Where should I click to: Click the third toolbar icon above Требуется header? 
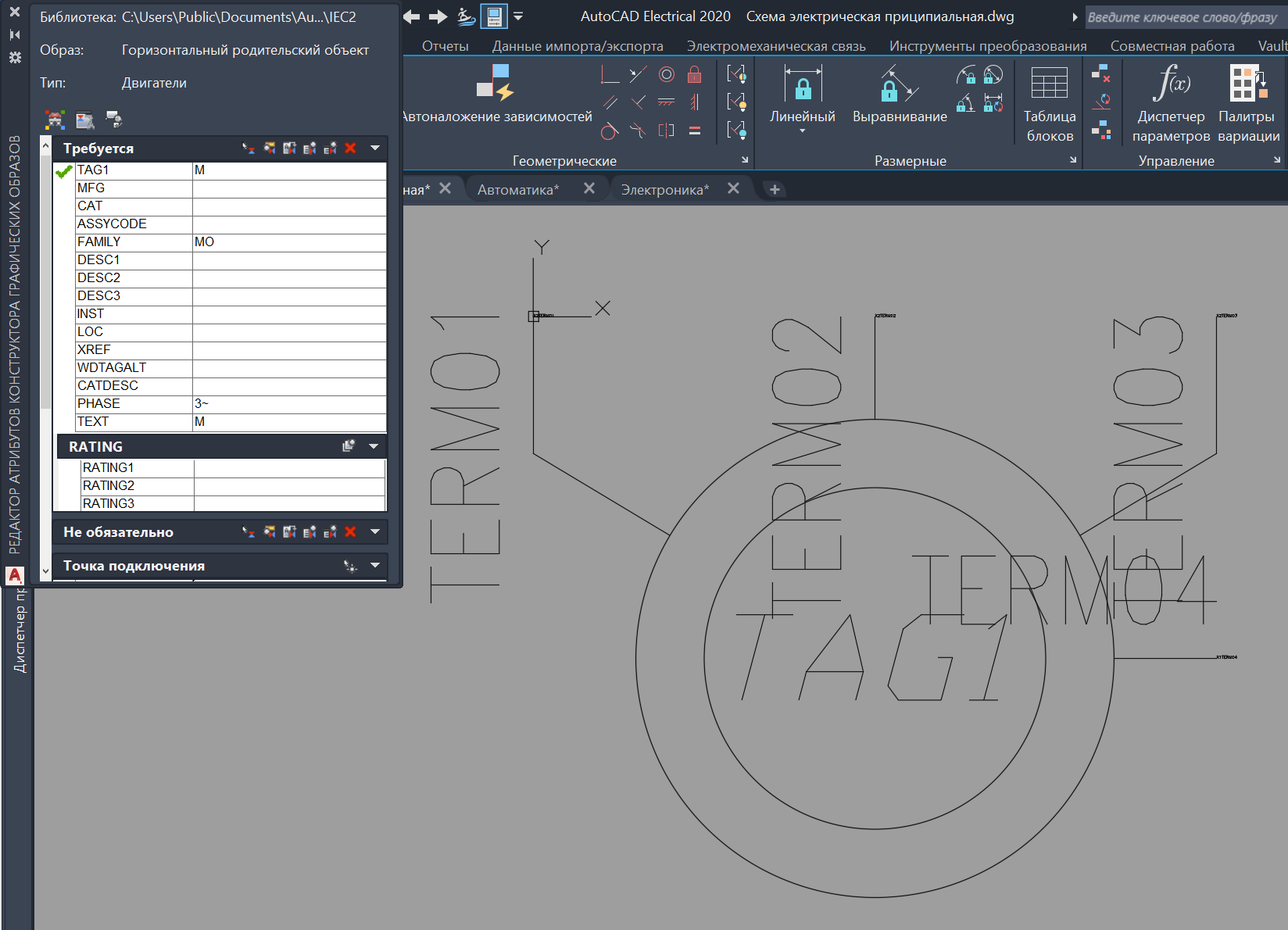[x=114, y=120]
